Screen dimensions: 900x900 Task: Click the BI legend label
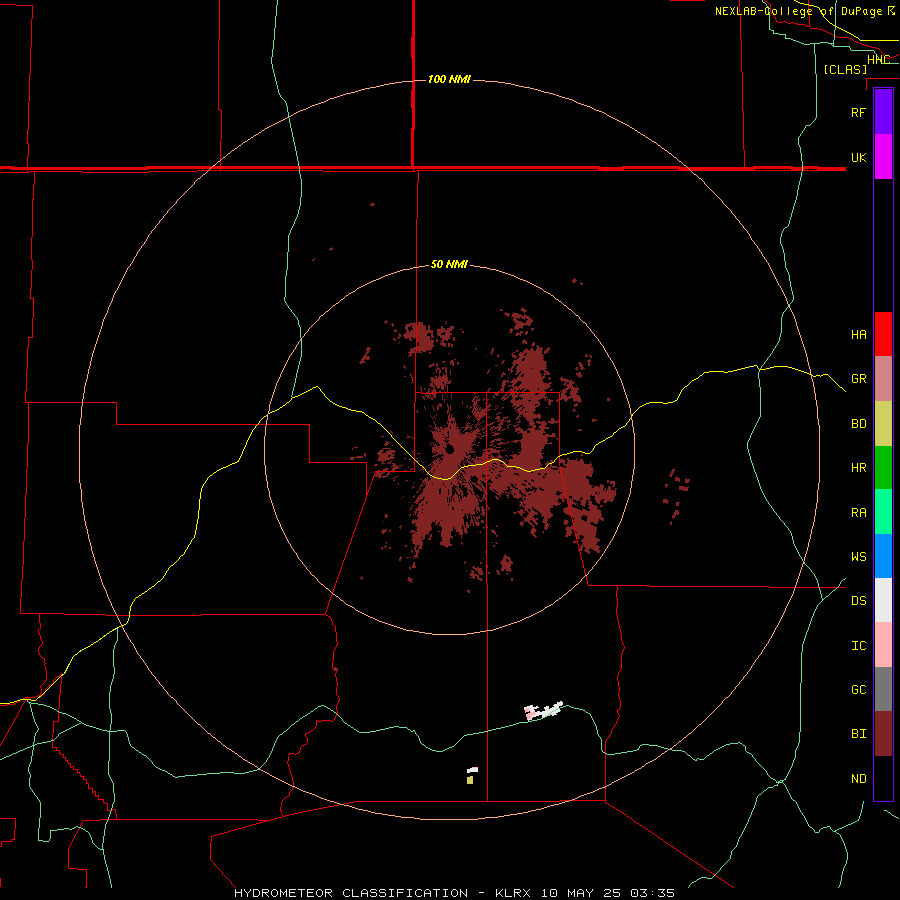(x=858, y=734)
